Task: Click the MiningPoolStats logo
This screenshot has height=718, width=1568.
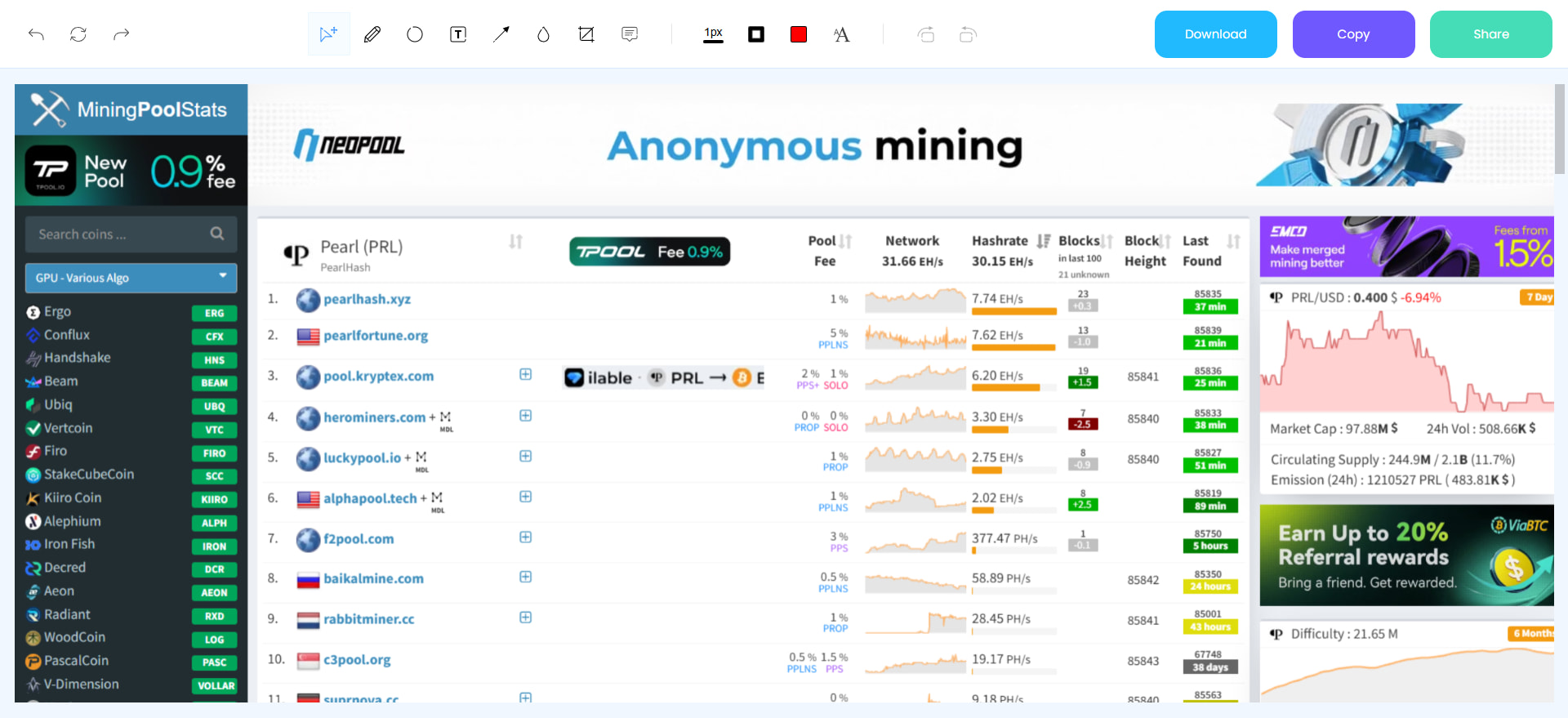Action: click(131, 109)
